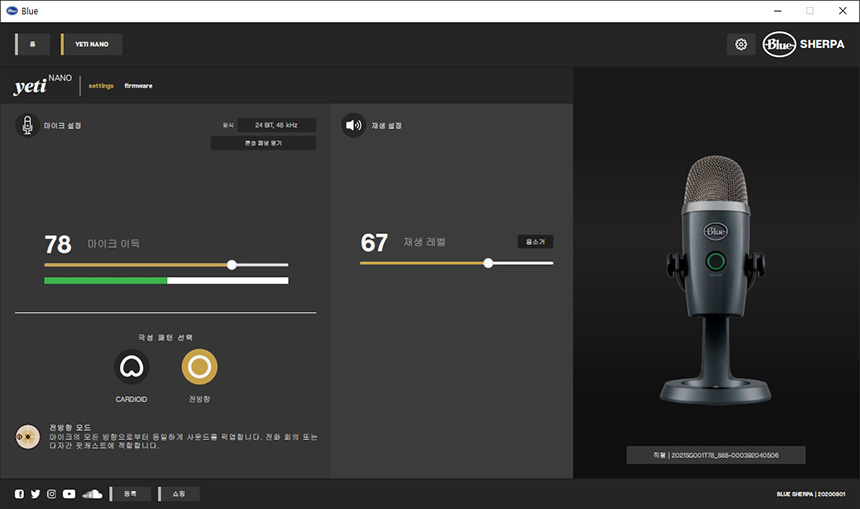Click the playback speaker icon

[353, 125]
